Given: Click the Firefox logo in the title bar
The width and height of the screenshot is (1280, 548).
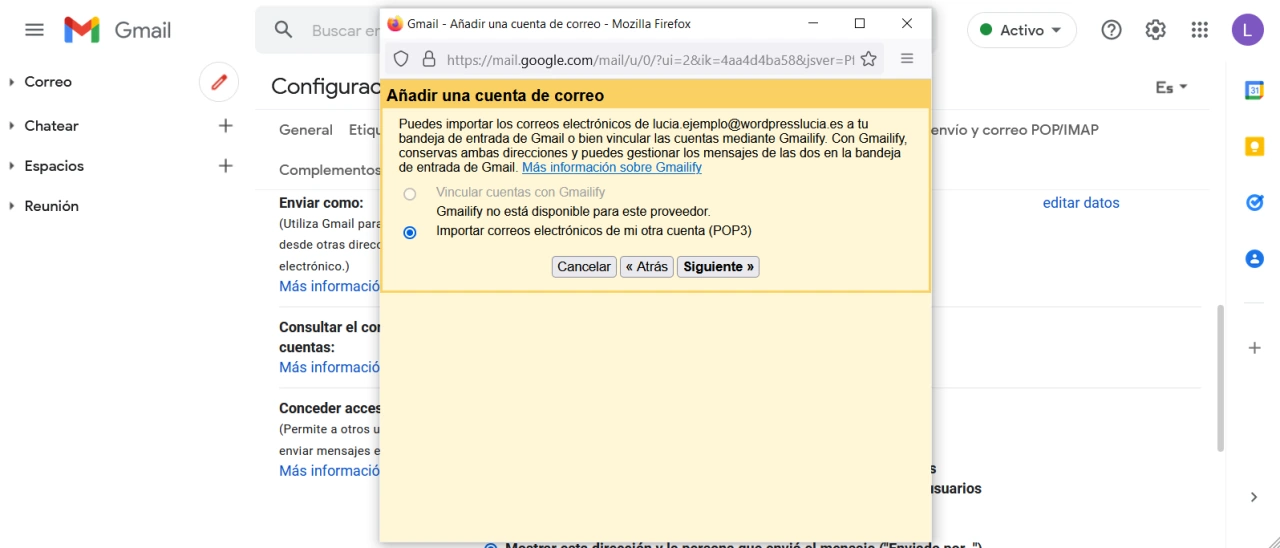Looking at the screenshot, I should coord(395,23).
